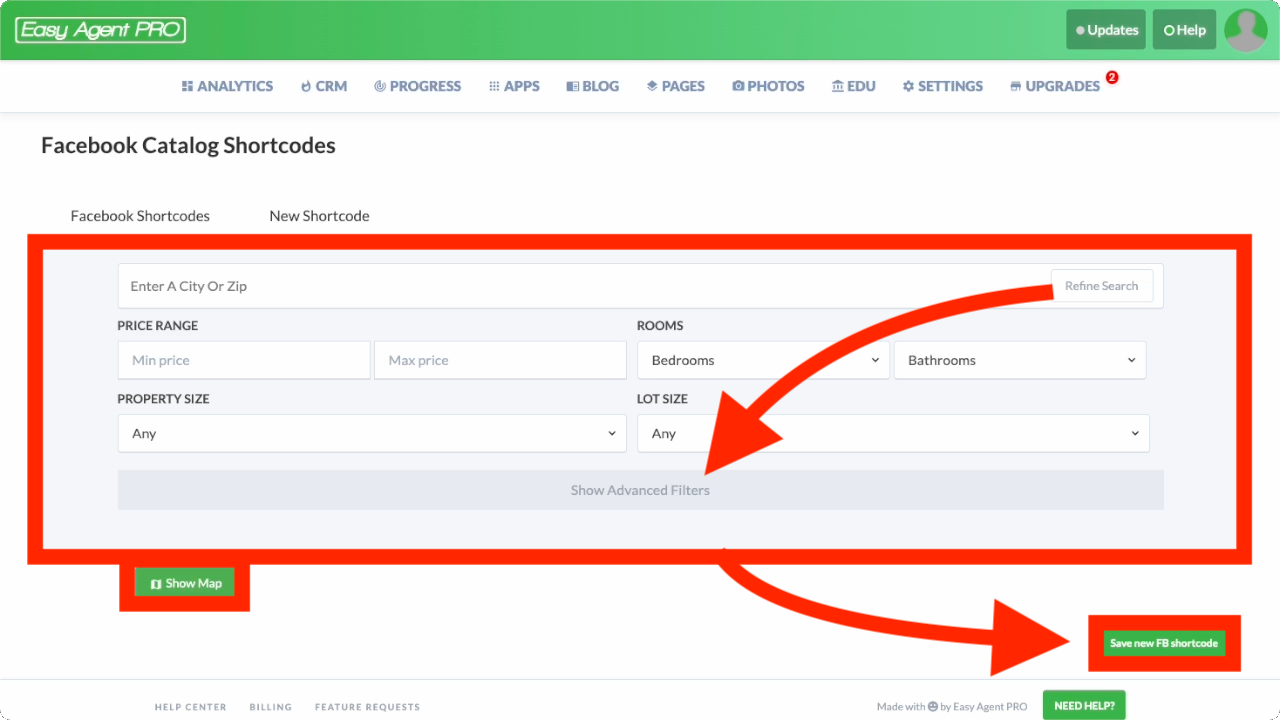Click the red notification badge on Upgrades
The image size is (1280, 720).
point(1111,77)
